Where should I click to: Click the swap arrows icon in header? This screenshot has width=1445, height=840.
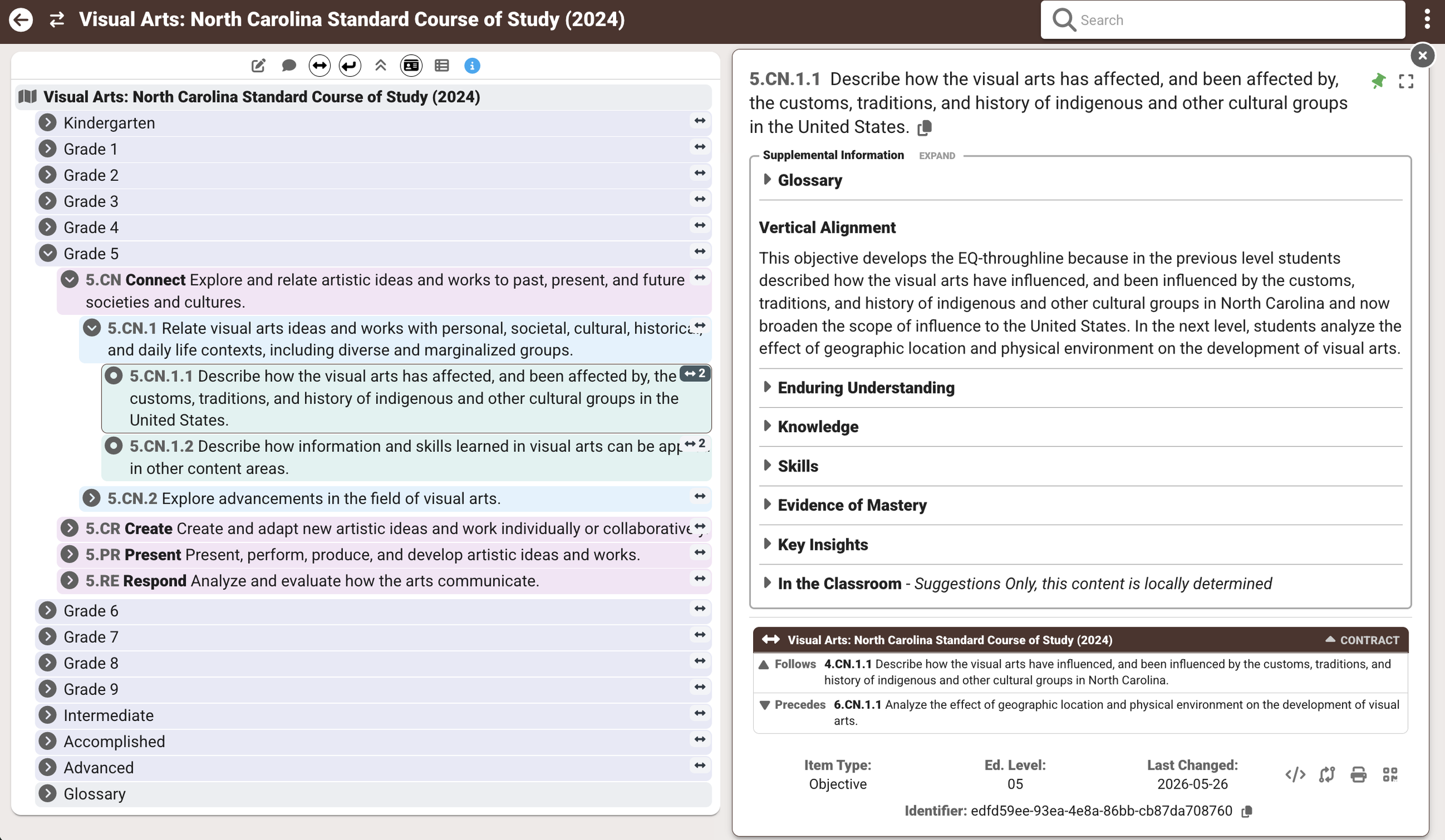coord(57,20)
